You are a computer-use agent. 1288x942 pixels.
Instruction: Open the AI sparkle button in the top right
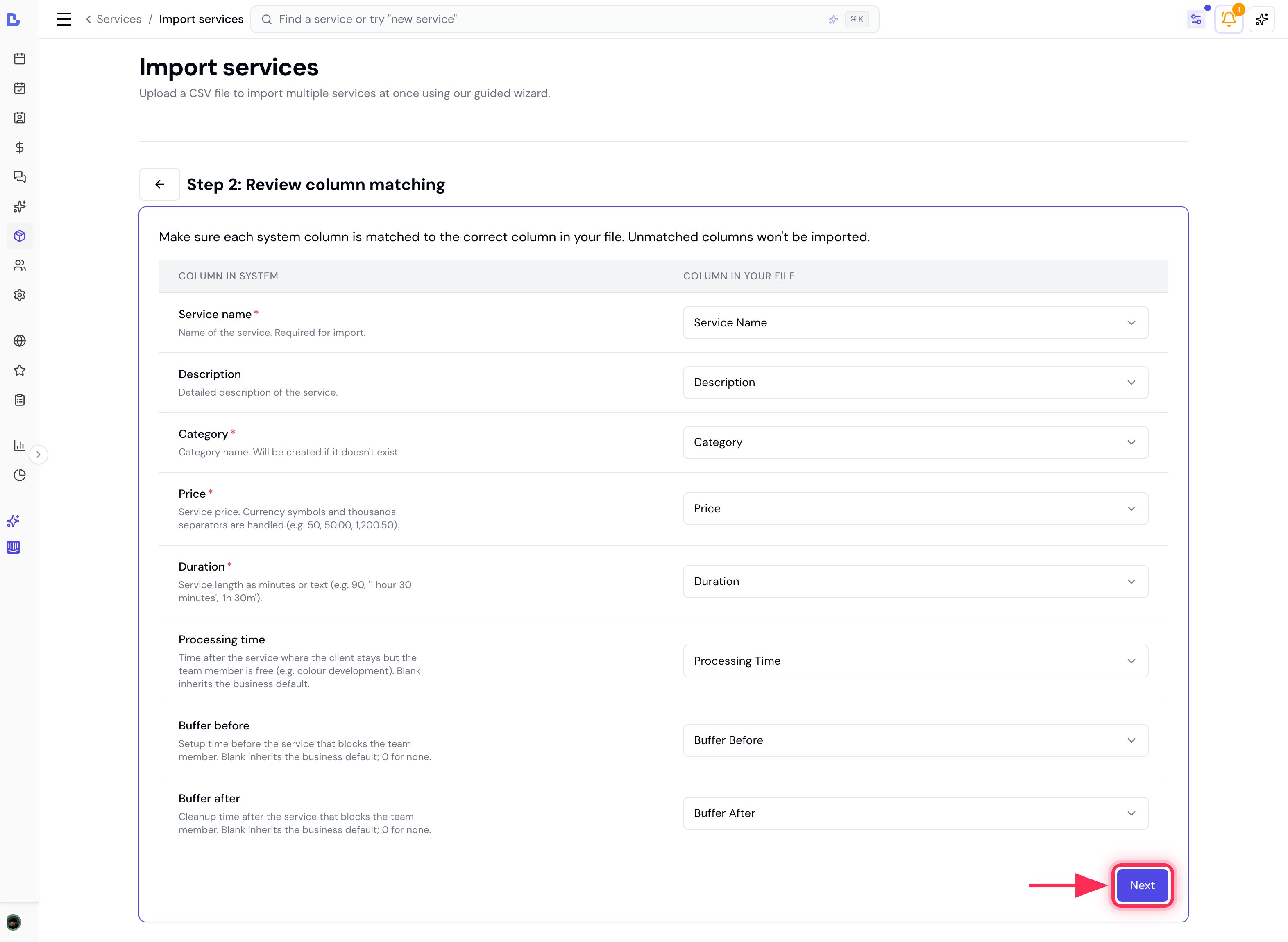[x=1261, y=19]
